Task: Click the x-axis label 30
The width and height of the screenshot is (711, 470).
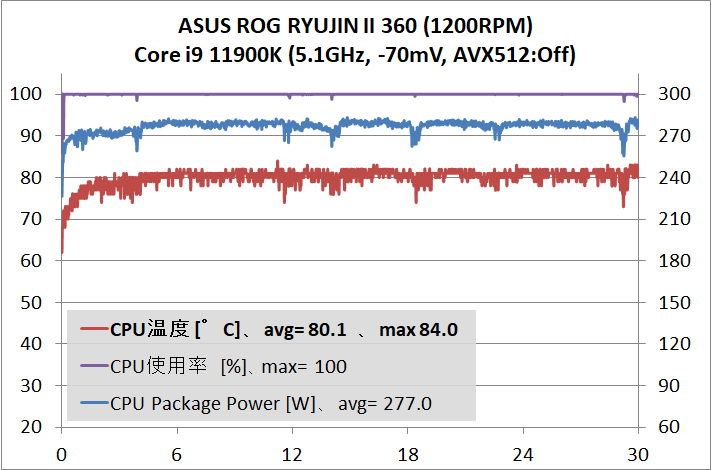Action: click(638, 455)
